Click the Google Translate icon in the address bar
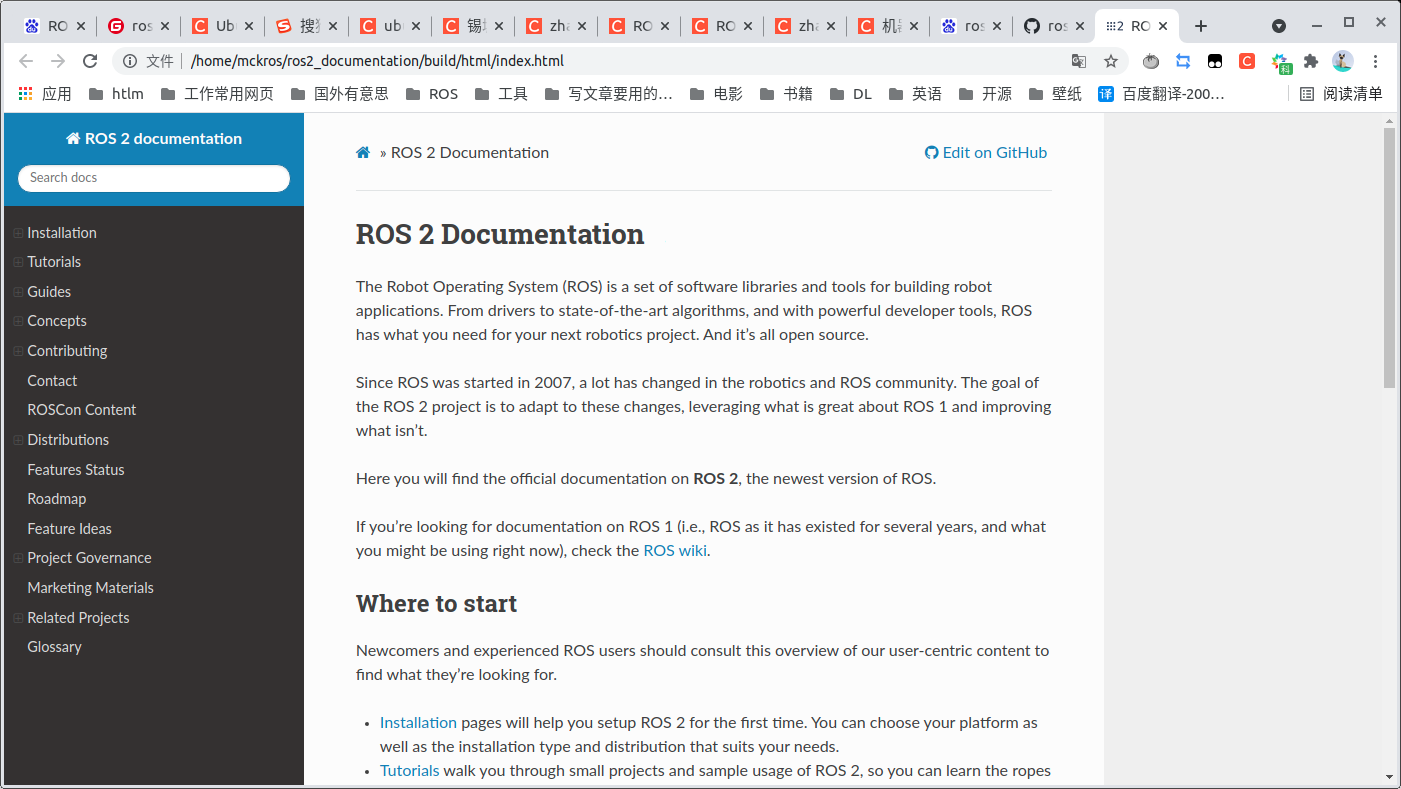Image resolution: width=1401 pixels, height=789 pixels. (x=1080, y=61)
